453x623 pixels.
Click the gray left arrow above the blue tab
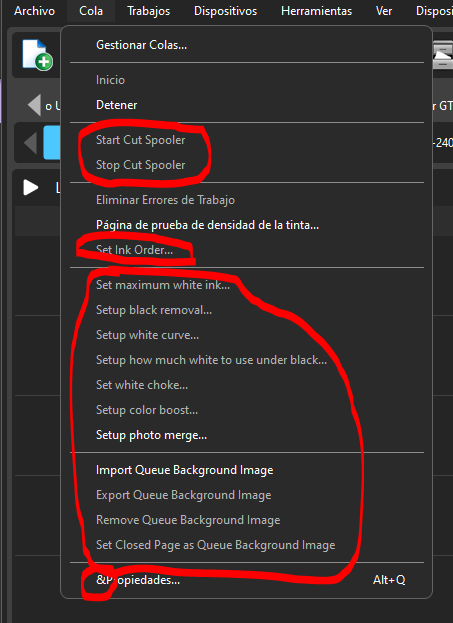click(34, 105)
